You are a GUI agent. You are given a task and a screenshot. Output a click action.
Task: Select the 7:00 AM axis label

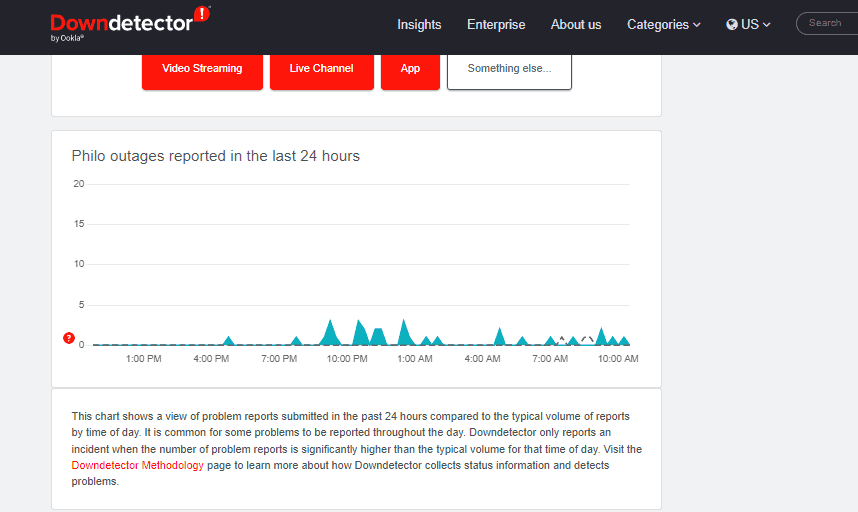[x=550, y=359]
